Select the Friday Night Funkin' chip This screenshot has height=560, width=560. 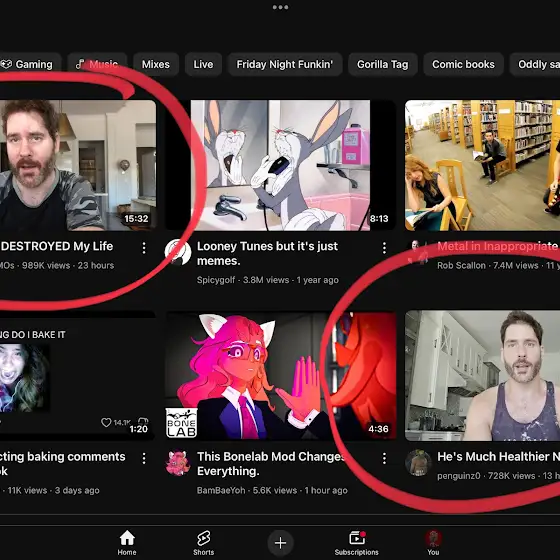[285, 64]
